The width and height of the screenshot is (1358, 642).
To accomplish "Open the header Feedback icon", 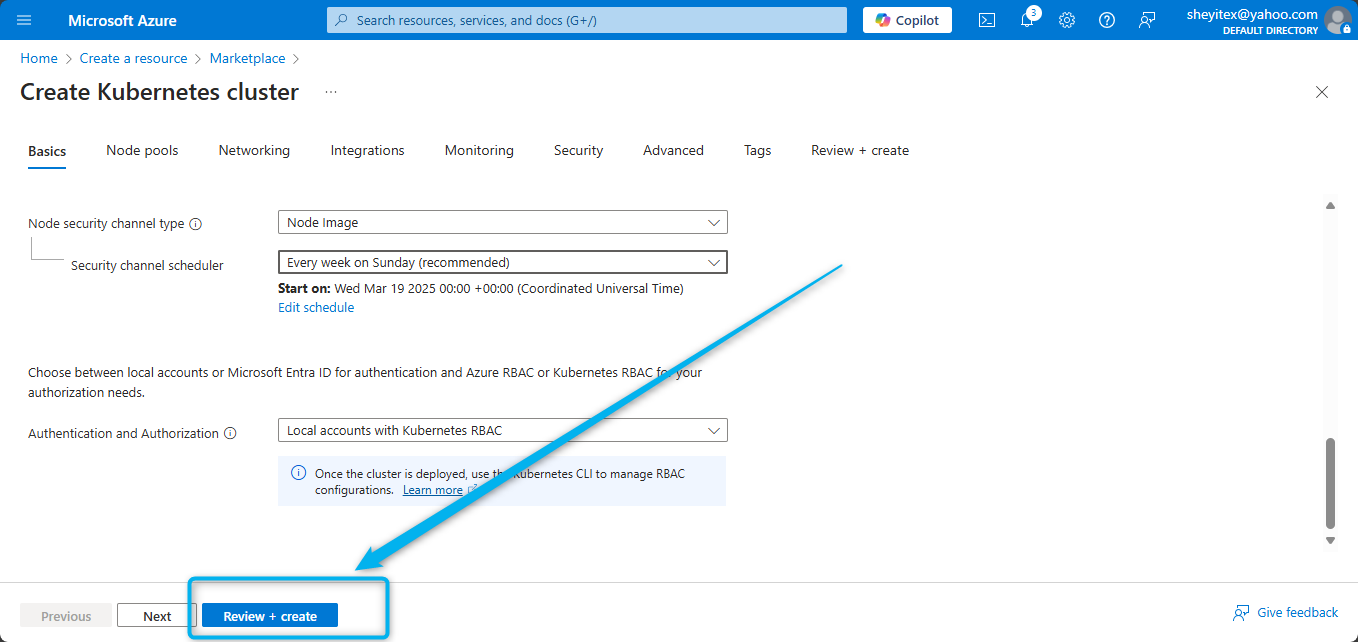I will (1147, 20).
